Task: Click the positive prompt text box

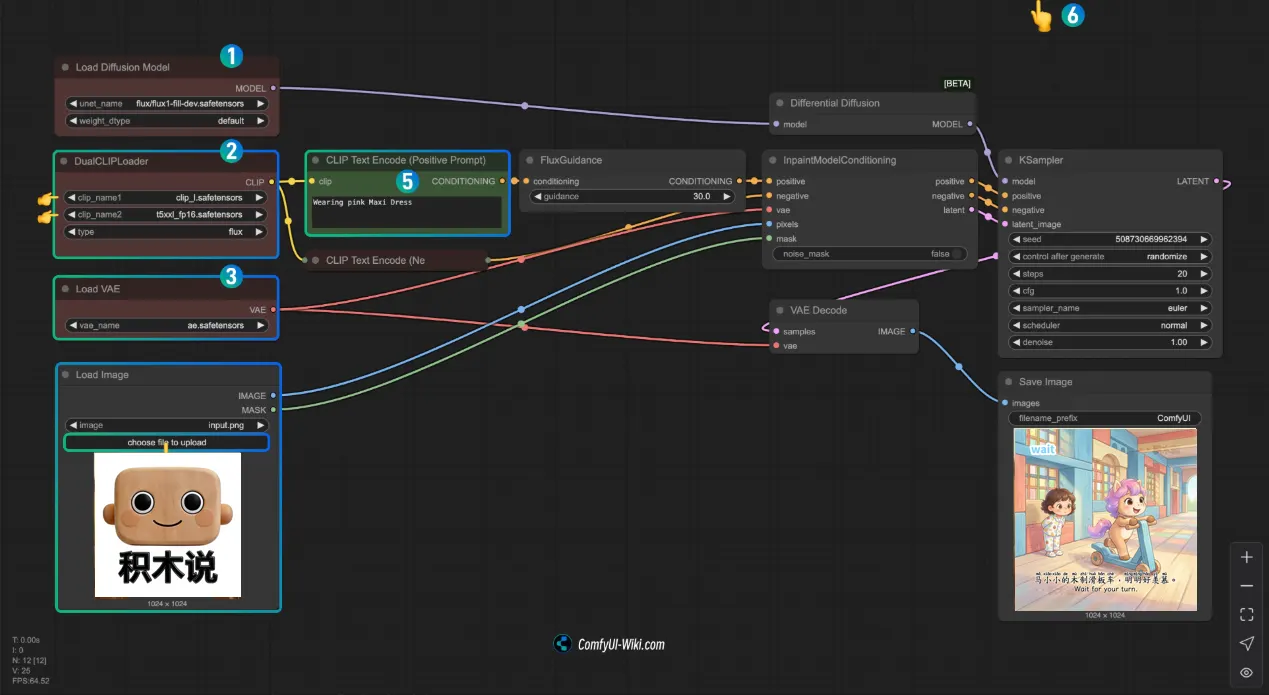Action: (x=406, y=212)
